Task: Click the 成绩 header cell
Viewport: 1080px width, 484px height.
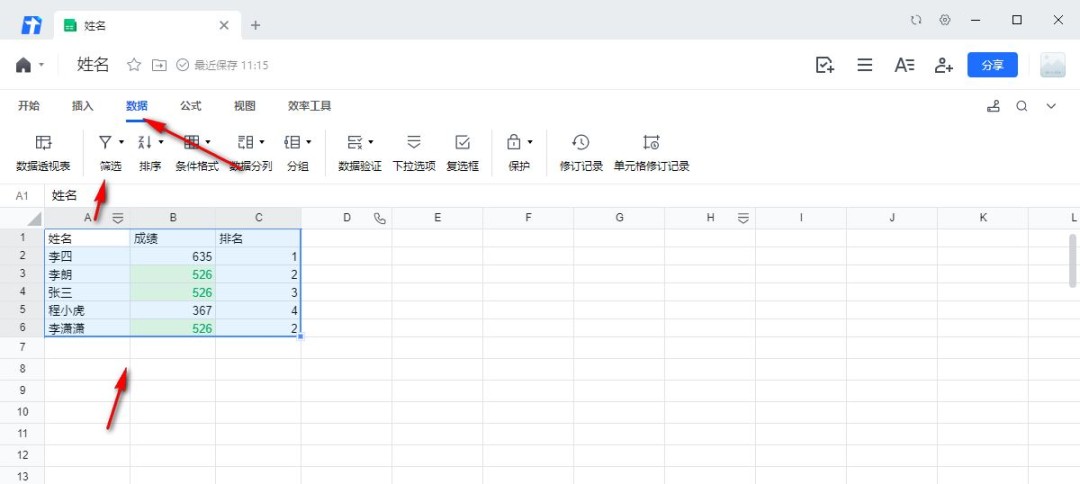Action: tap(173, 238)
